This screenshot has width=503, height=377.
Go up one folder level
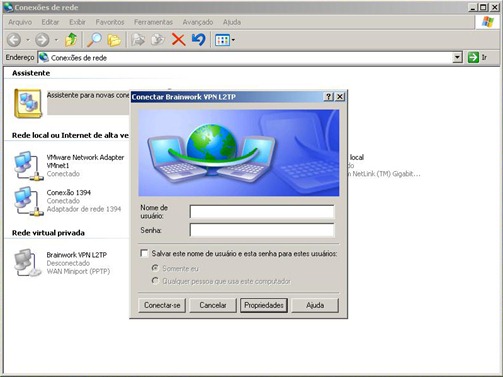tap(71, 40)
